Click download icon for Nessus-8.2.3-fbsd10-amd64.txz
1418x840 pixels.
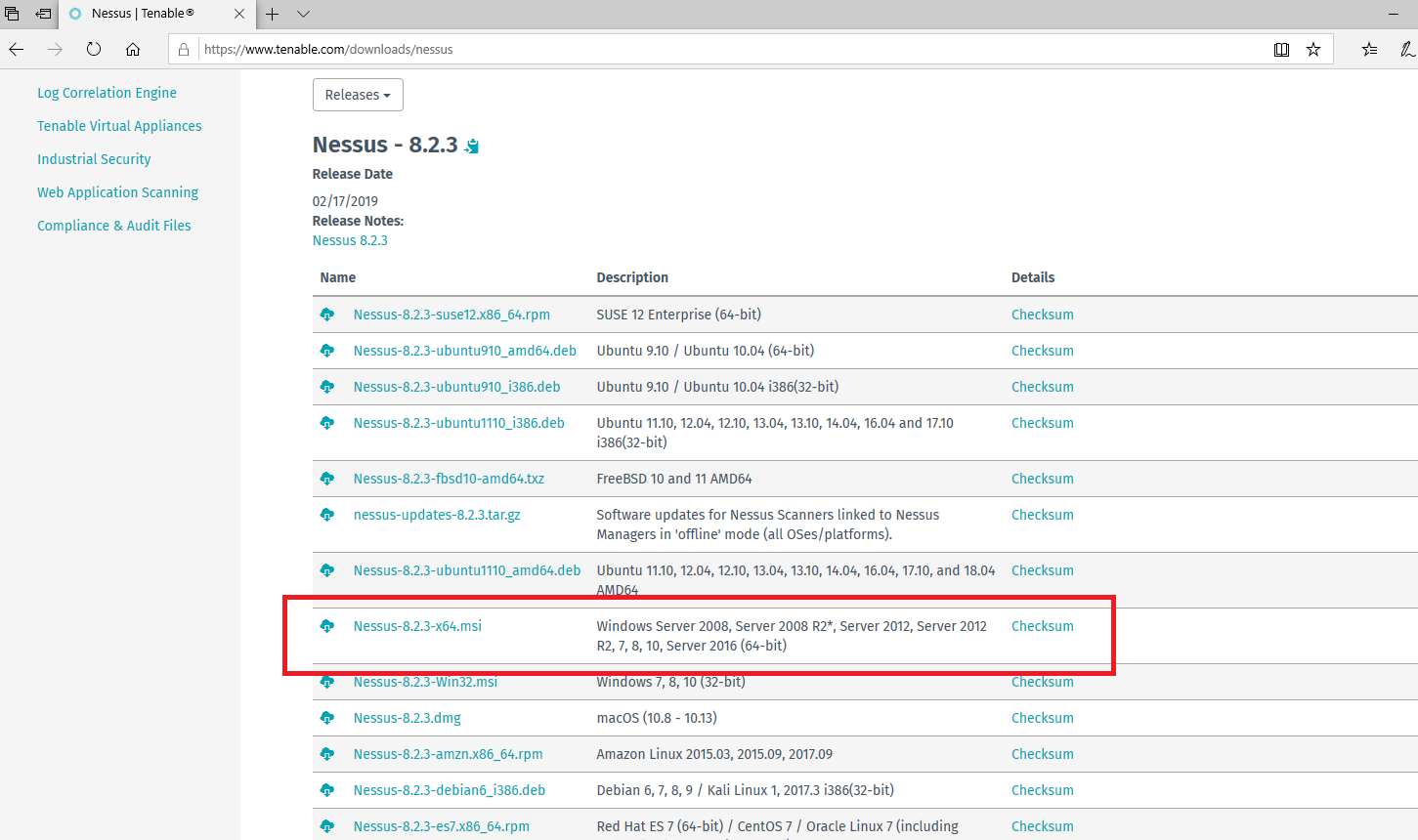[x=327, y=479]
